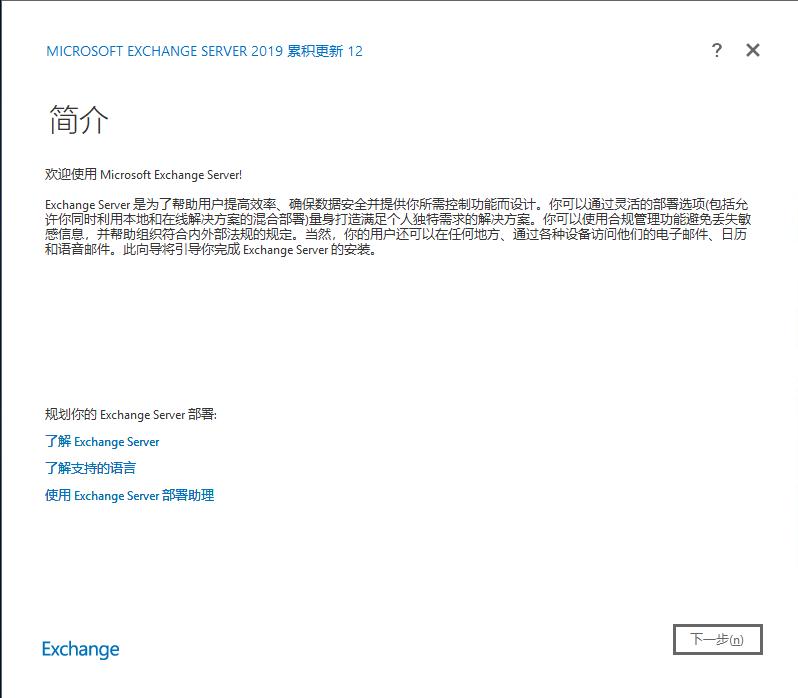
Task: Click the Exchange logo text at bottom
Action: pyautogui.click(x=80, y=649)
